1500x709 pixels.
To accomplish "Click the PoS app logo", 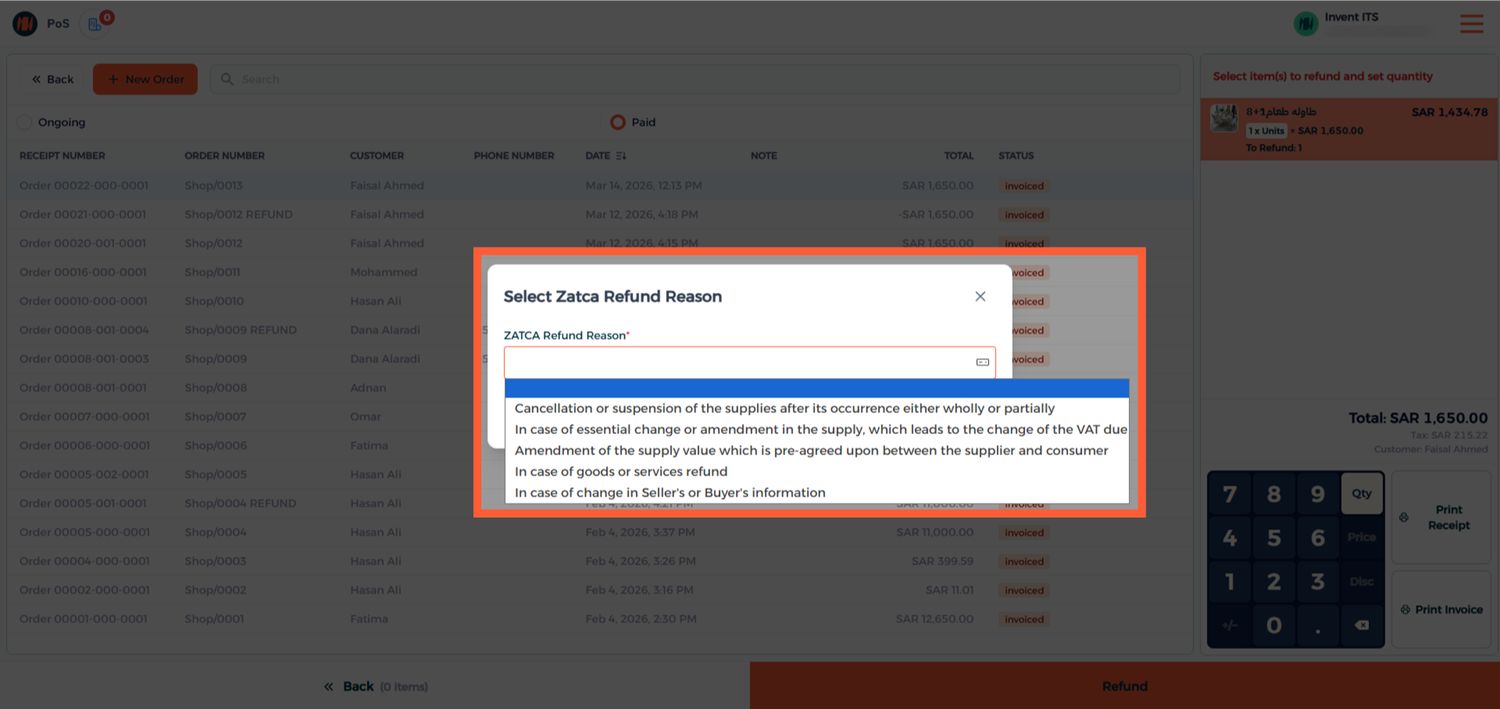I will click(x=25, y=23).
